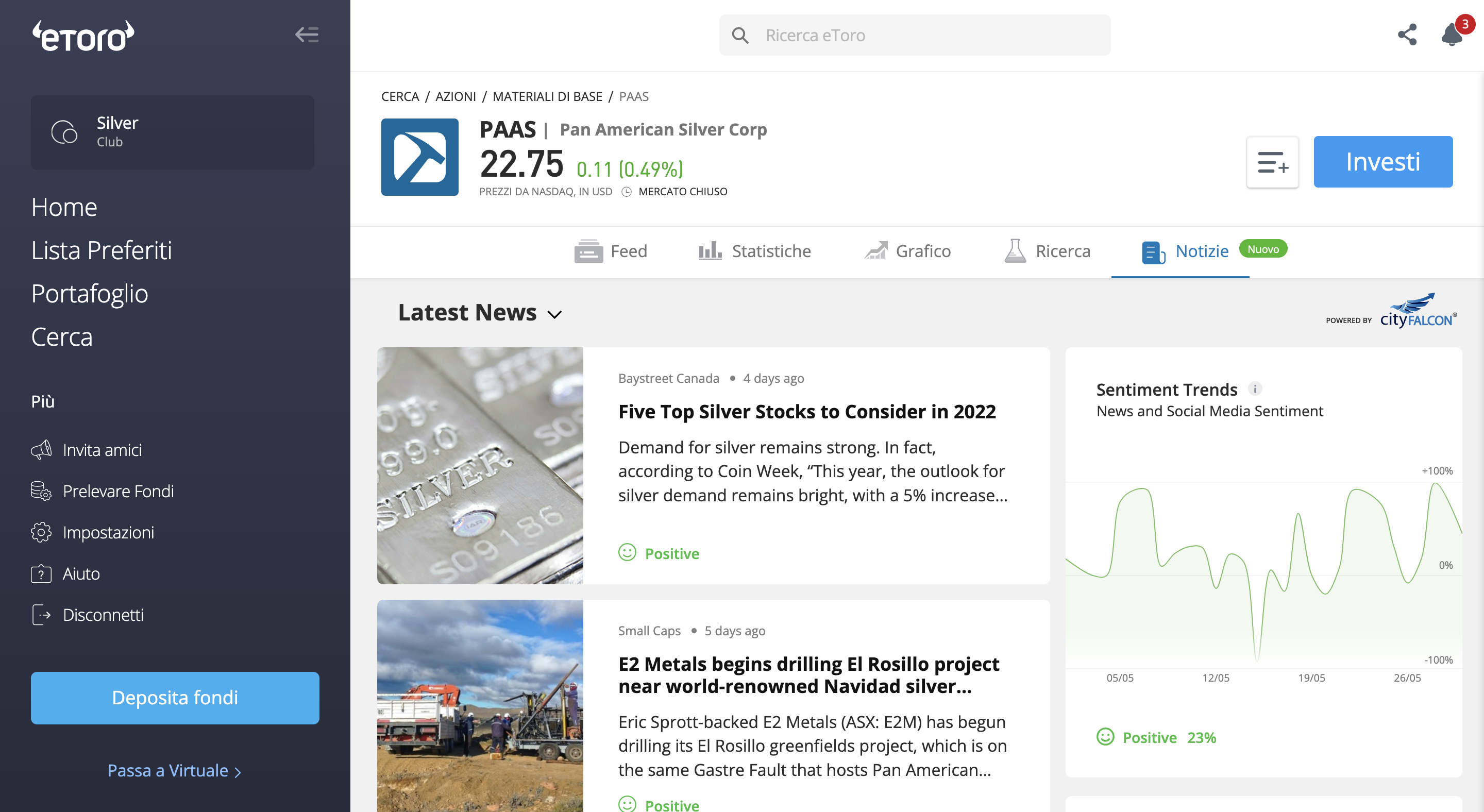Click the Sentiment Trends info icon

click(x=1255, y=388)
